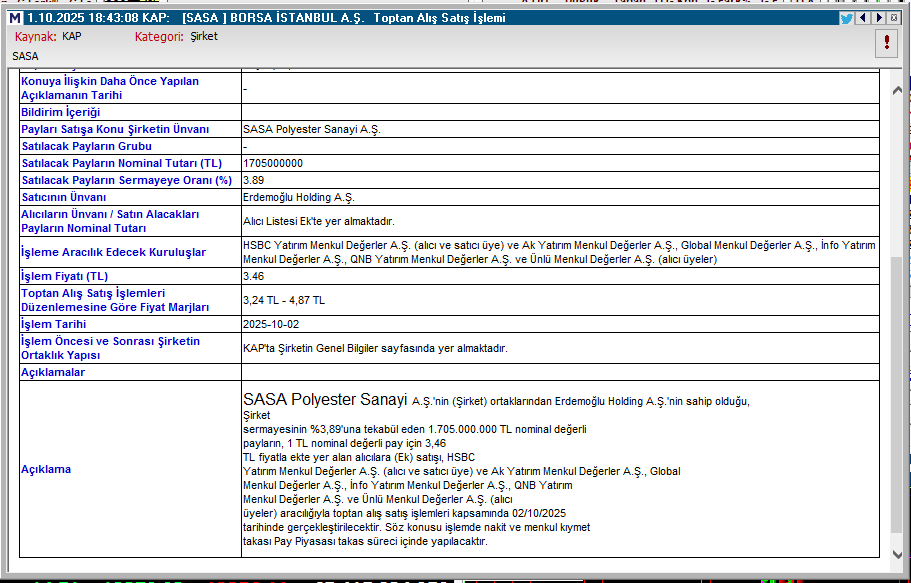This screenshot has width=911, height=583.
Task: Select the date value '2025-10-02'
Action: 271,324
